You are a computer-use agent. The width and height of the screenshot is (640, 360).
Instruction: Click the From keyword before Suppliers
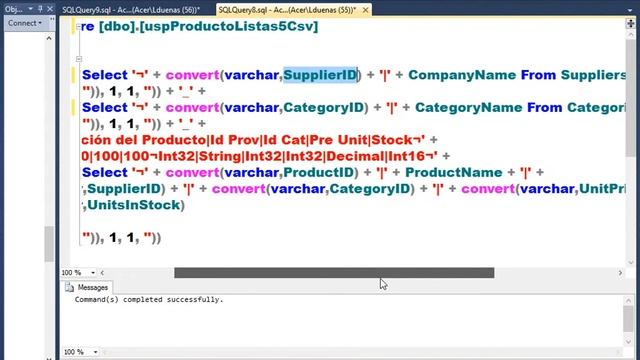pyautogui.click(x=539, y=75)
